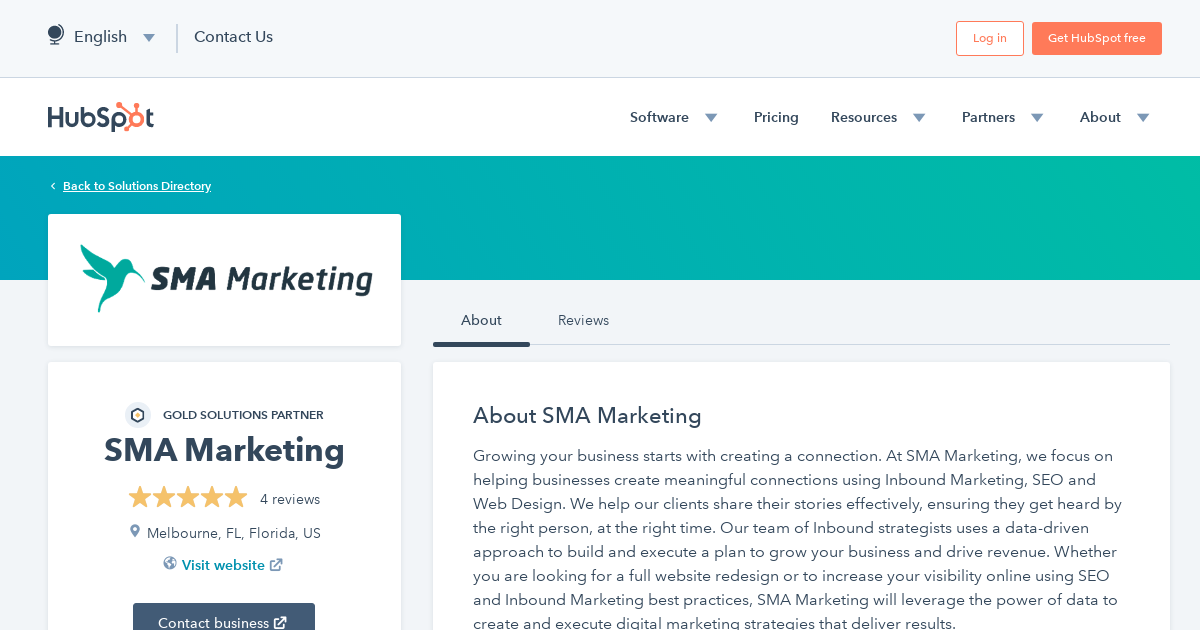Open the English language dropdown
The width and height of the screenshot is (1200, 630).
pos(148,37)
